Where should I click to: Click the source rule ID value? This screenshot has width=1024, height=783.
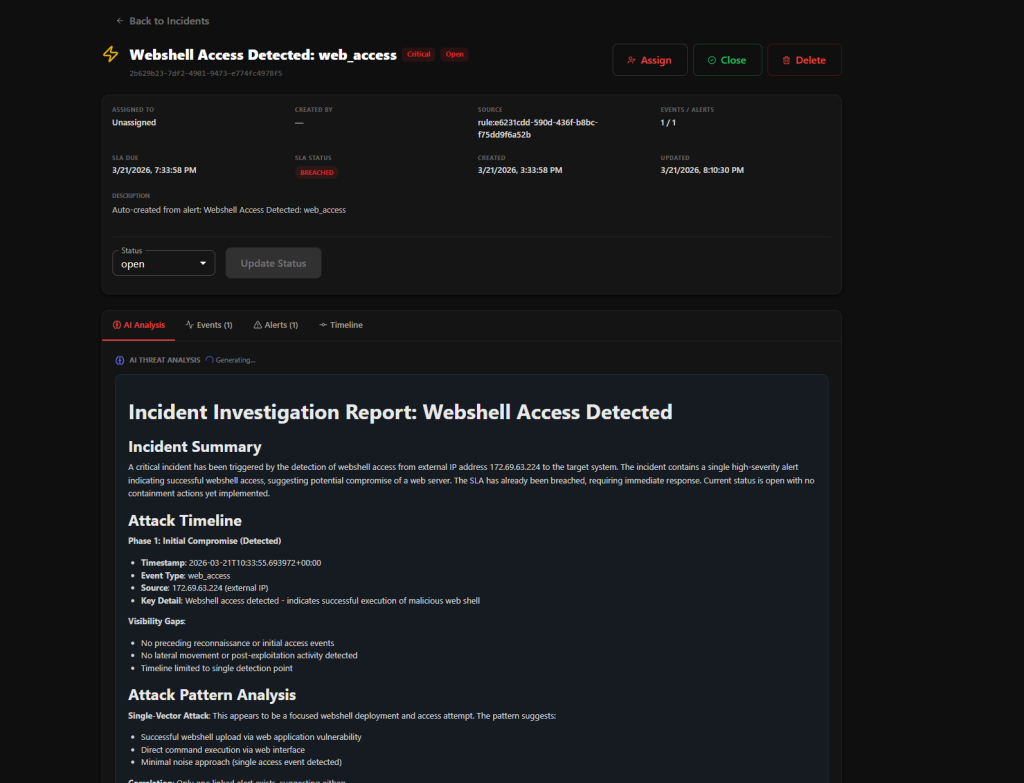537,128
